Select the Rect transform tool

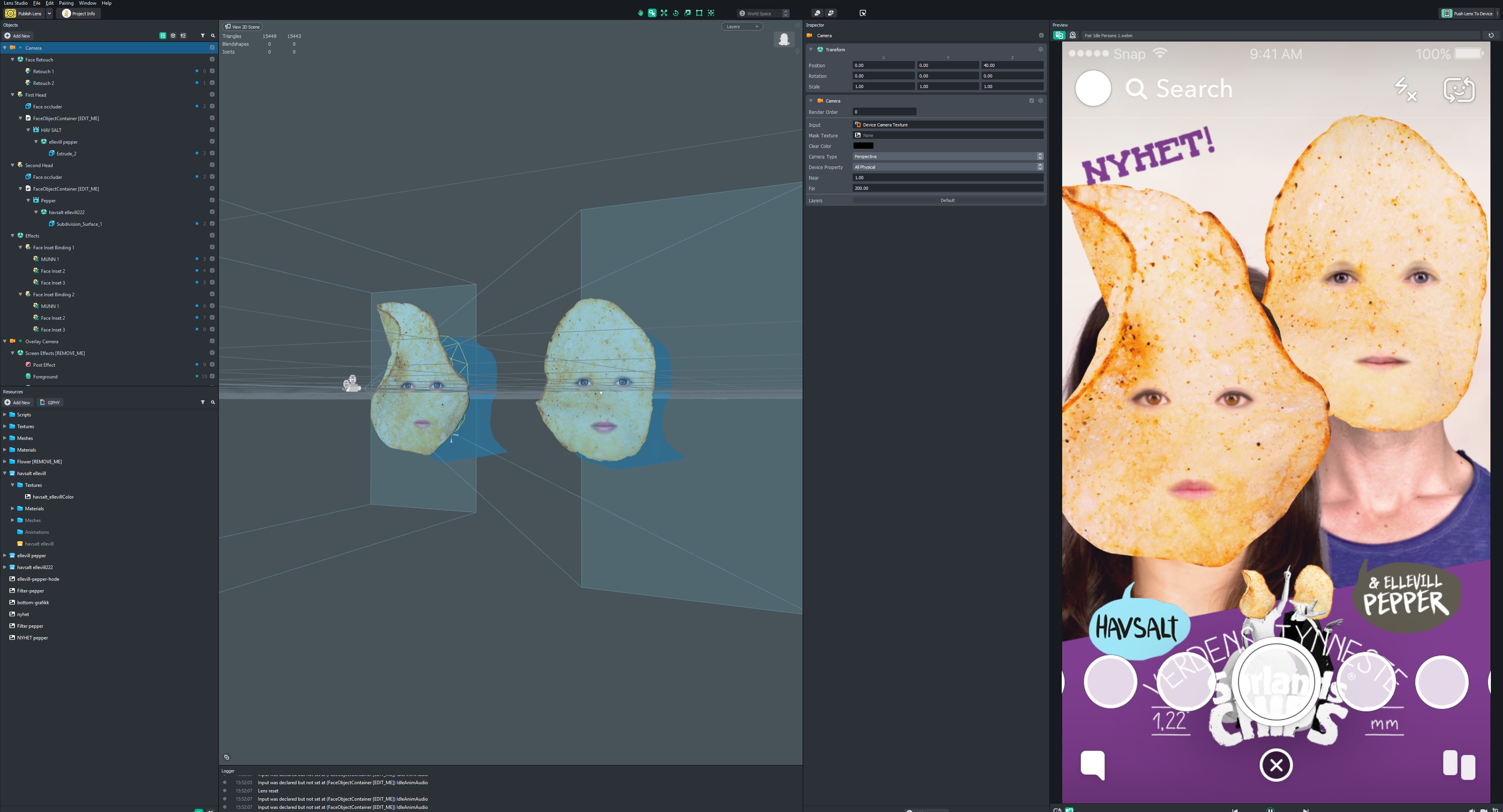click(699, 13)
